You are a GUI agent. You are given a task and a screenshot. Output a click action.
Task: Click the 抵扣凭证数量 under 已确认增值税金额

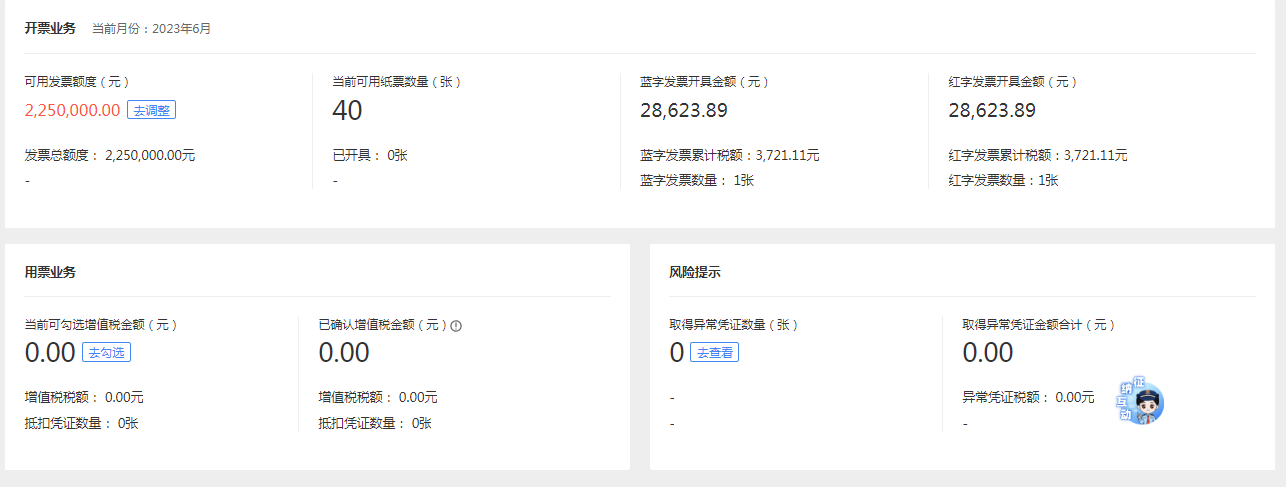pyautogui.click(x=375, y=423)
